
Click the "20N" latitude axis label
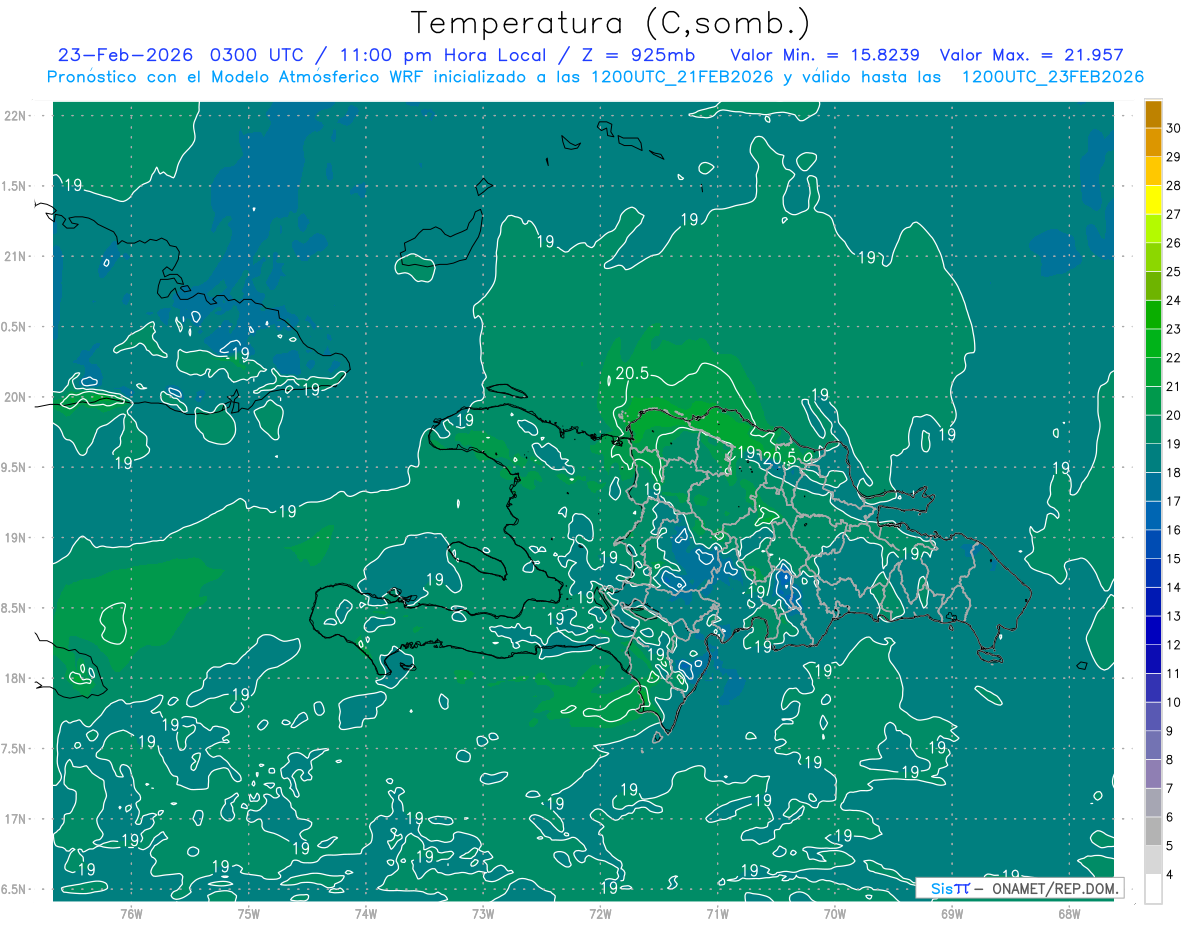pos(17,397)
